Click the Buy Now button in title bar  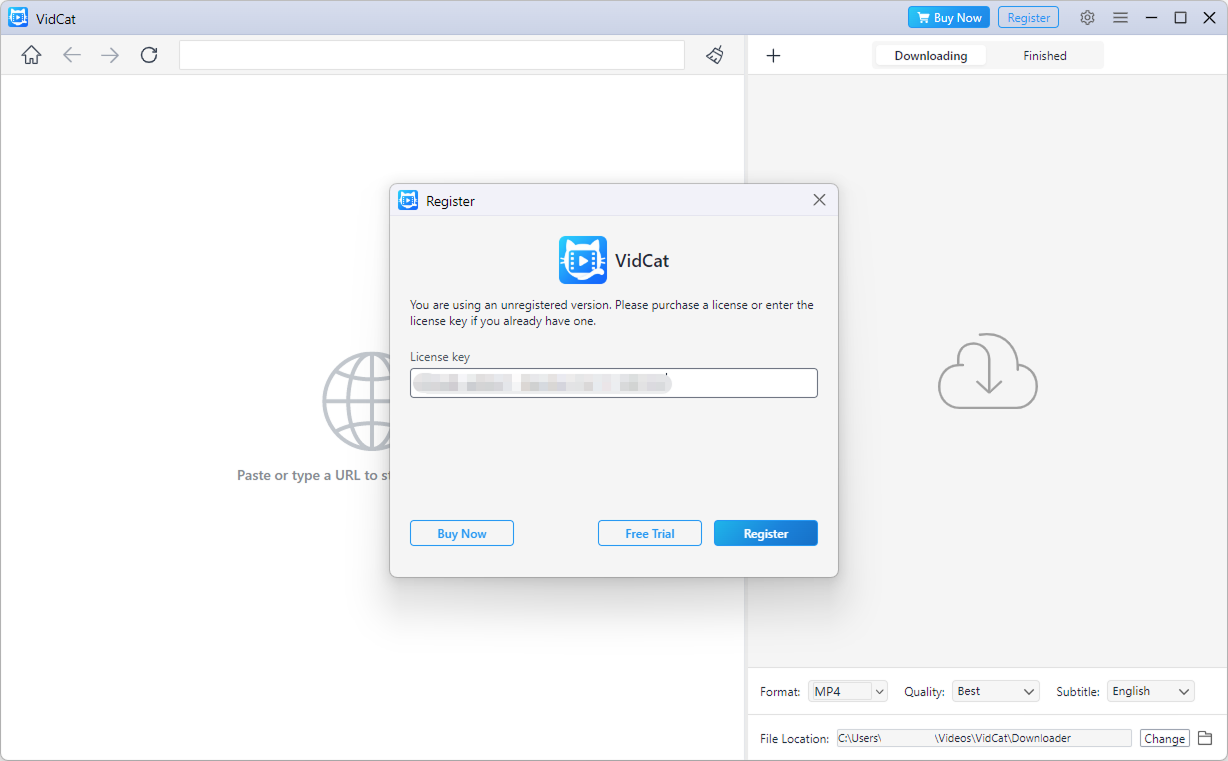click(x=949, y=18)
